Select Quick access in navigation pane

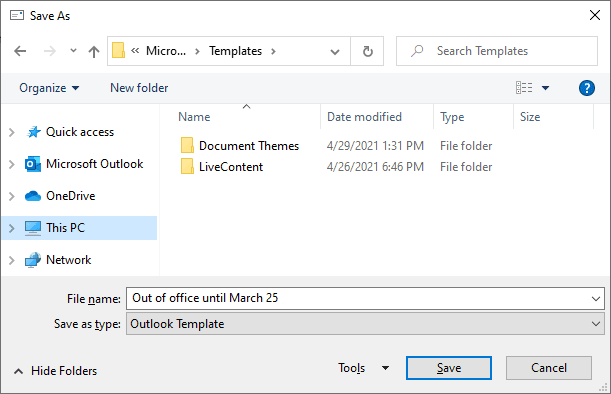[80, 132]
